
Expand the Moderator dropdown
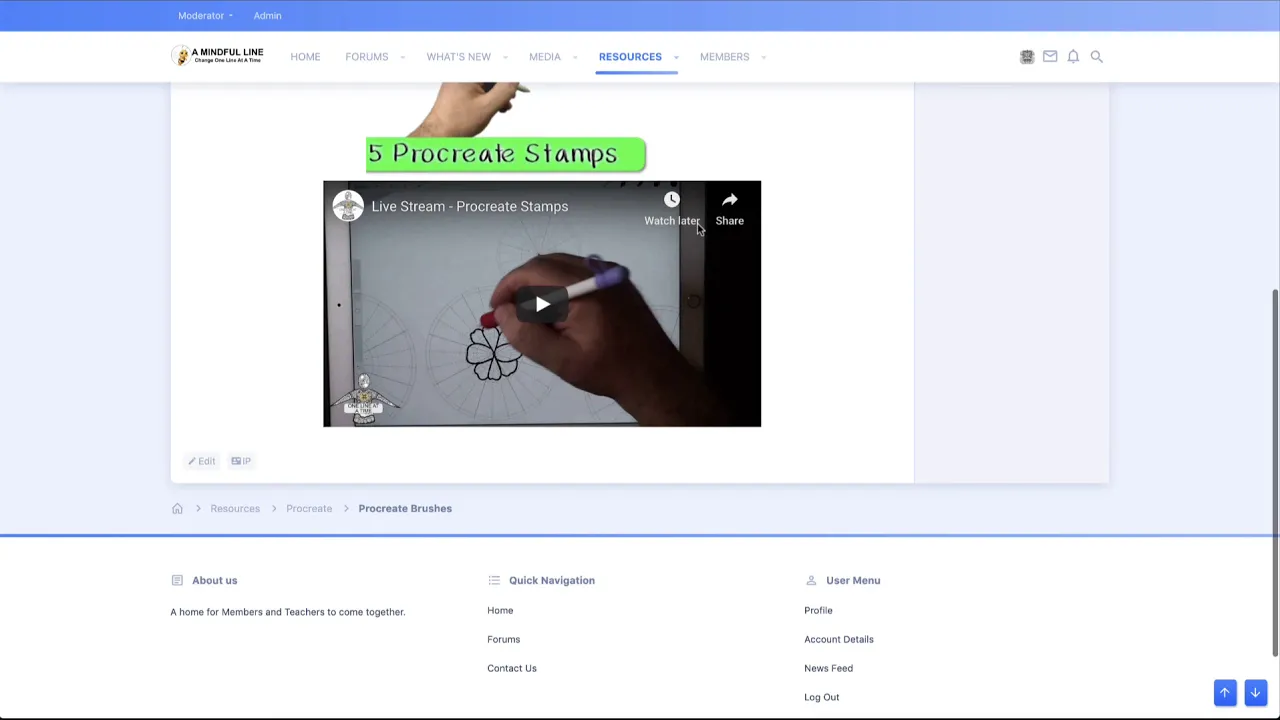[205, 16]
